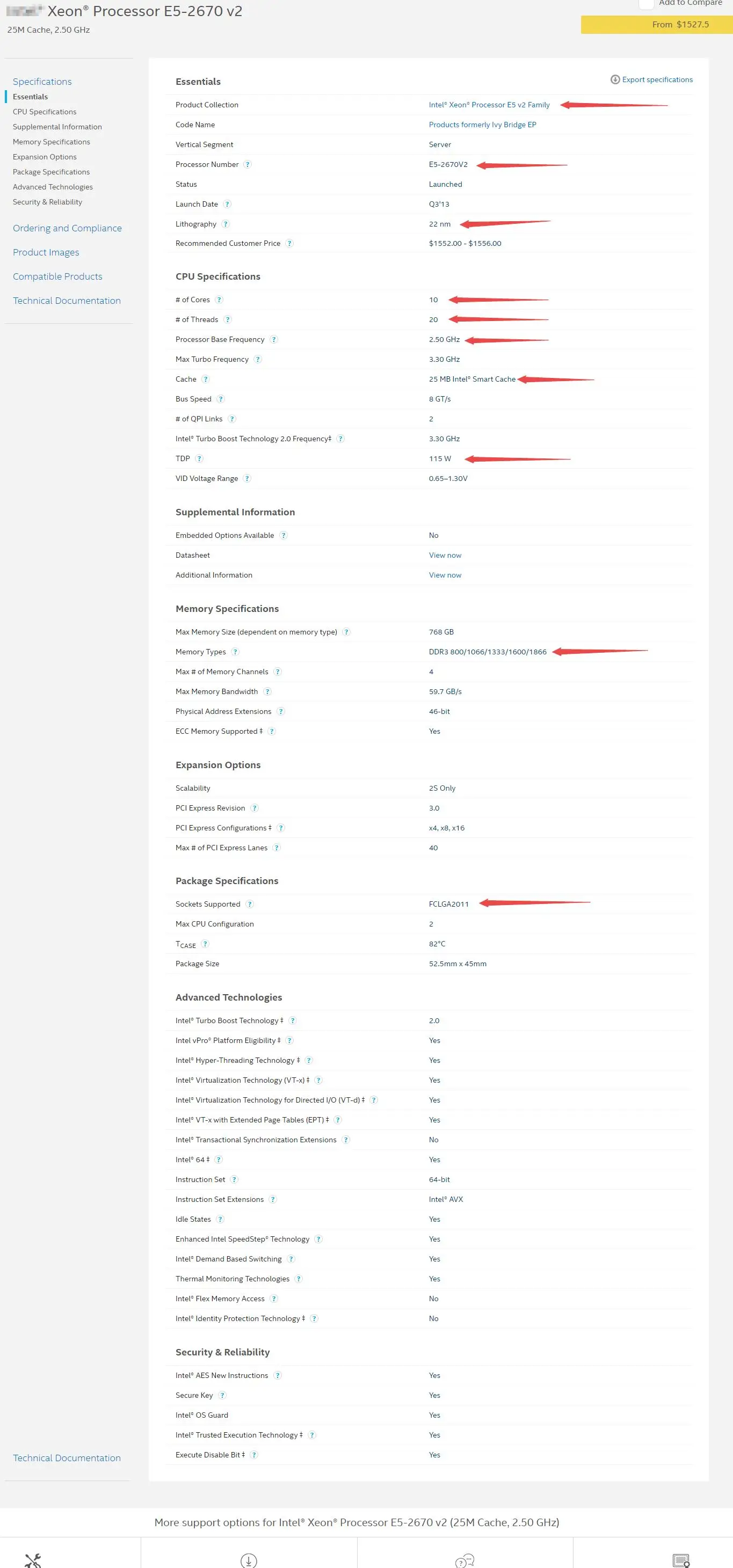Tick the Add to Compare checkbox

[x=646, y=4]
